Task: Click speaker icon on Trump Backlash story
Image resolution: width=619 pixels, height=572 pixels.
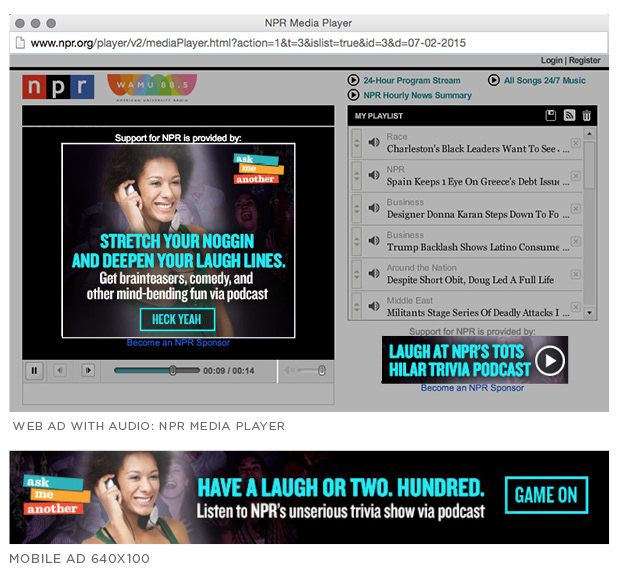Action: 374,240
